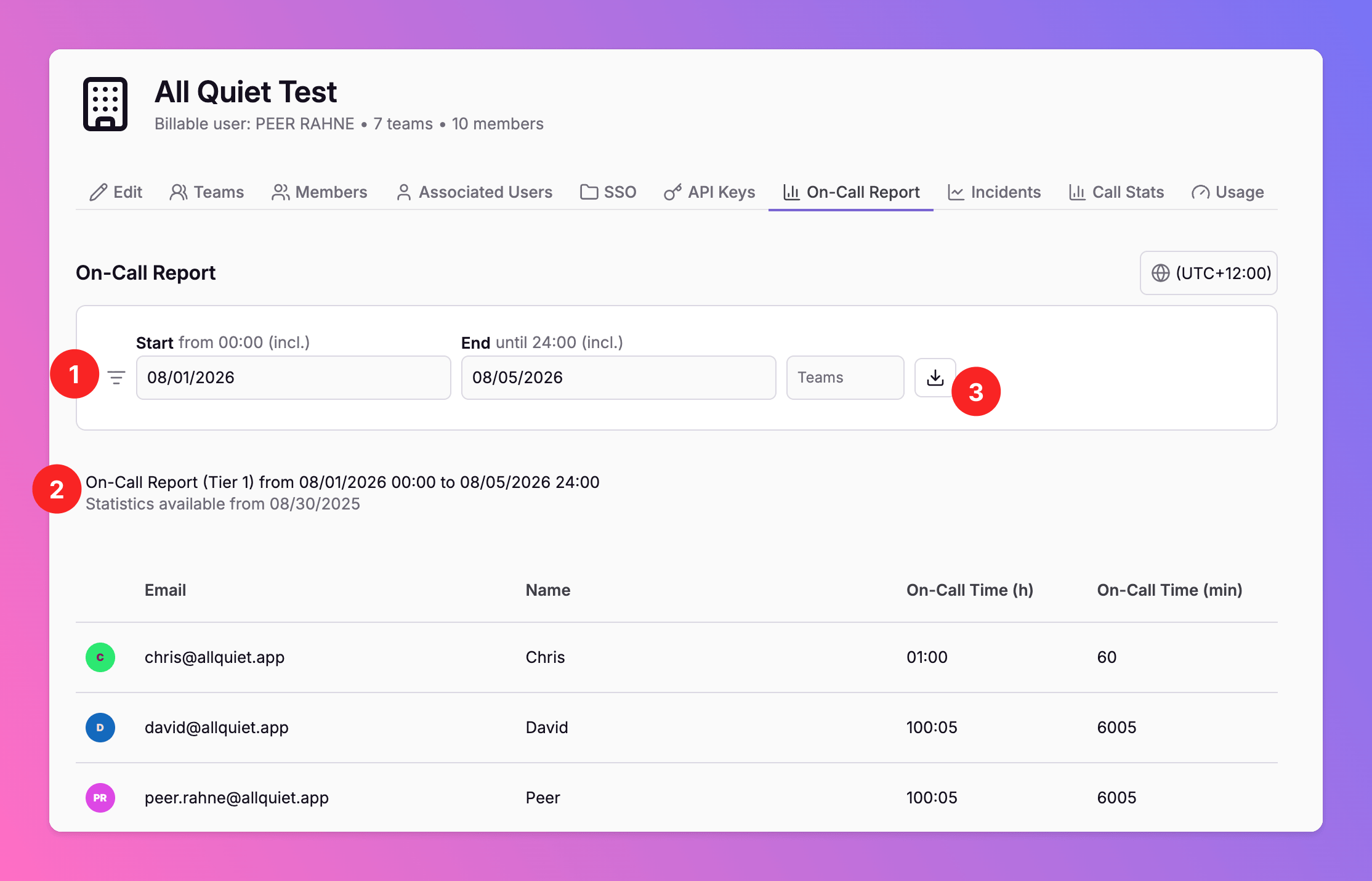Click the On-Call Time (h) column header
The height and width of the screenshot is (881, 1372).
969,590
